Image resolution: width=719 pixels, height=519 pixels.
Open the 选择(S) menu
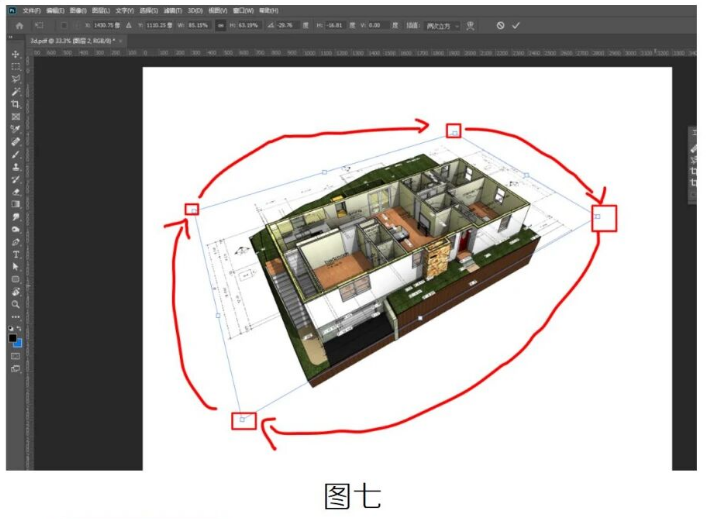click(148, 11)
